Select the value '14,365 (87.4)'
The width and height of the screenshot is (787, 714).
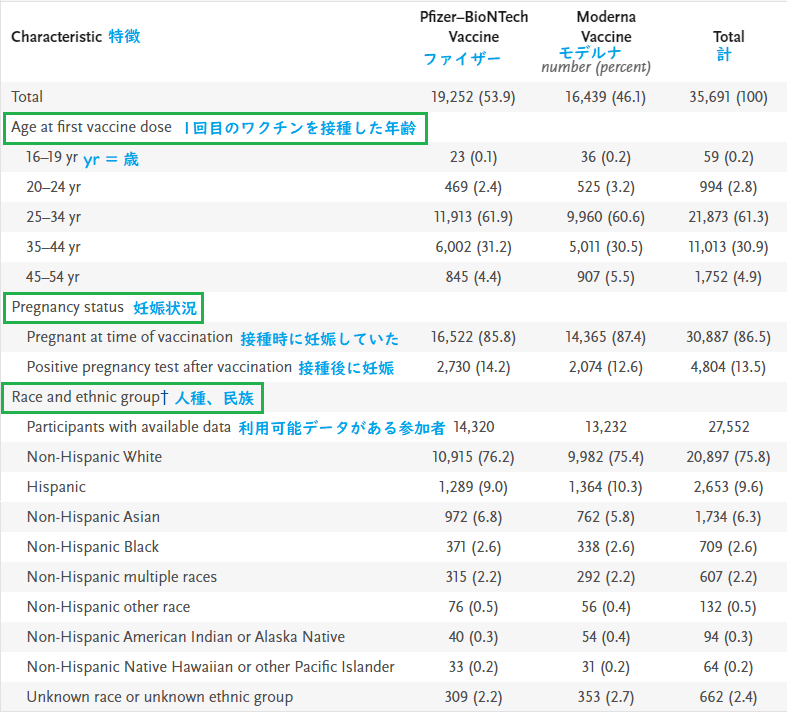point(605,337)
